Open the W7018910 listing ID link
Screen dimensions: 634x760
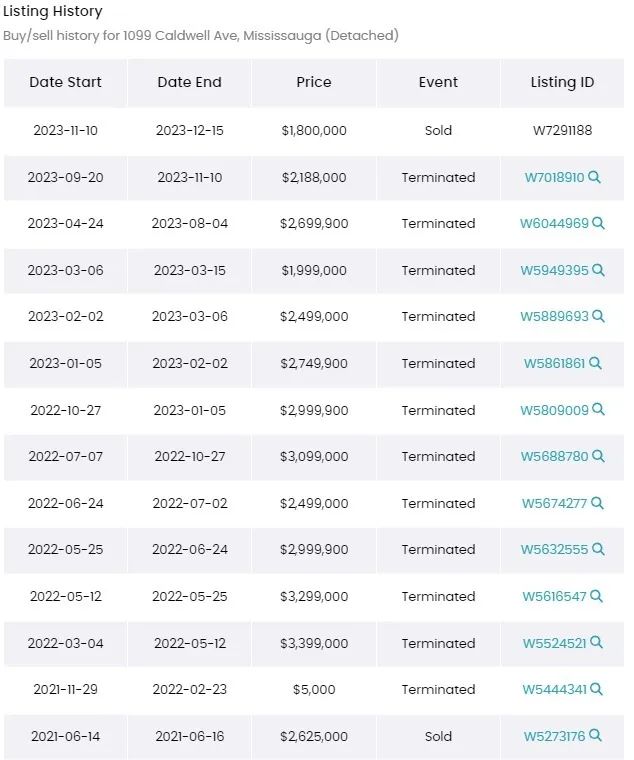(554, 177)
